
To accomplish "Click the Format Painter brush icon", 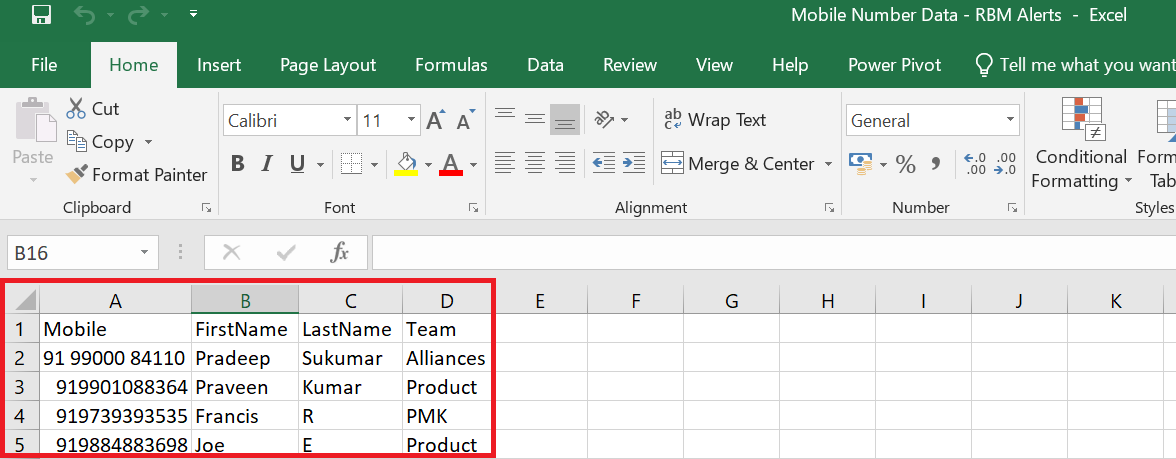I will (x=76, y=175).
